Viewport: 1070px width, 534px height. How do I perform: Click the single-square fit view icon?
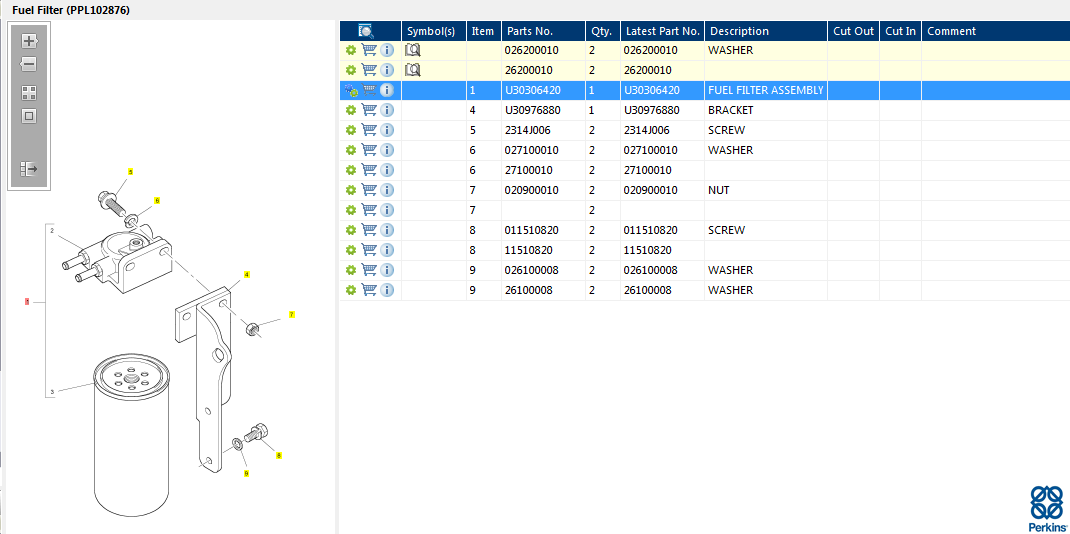pos(29,116)
